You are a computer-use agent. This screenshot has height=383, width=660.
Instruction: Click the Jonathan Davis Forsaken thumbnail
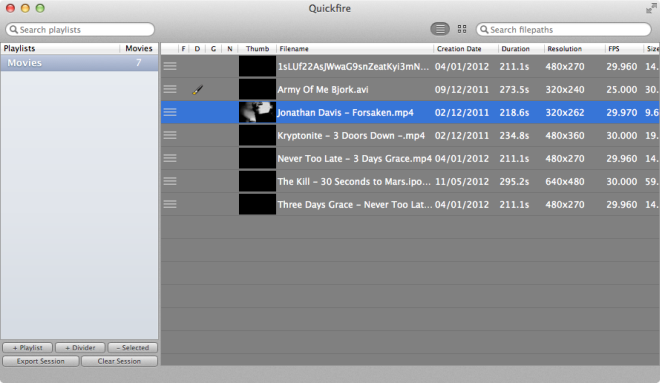[x=257, y=112]
